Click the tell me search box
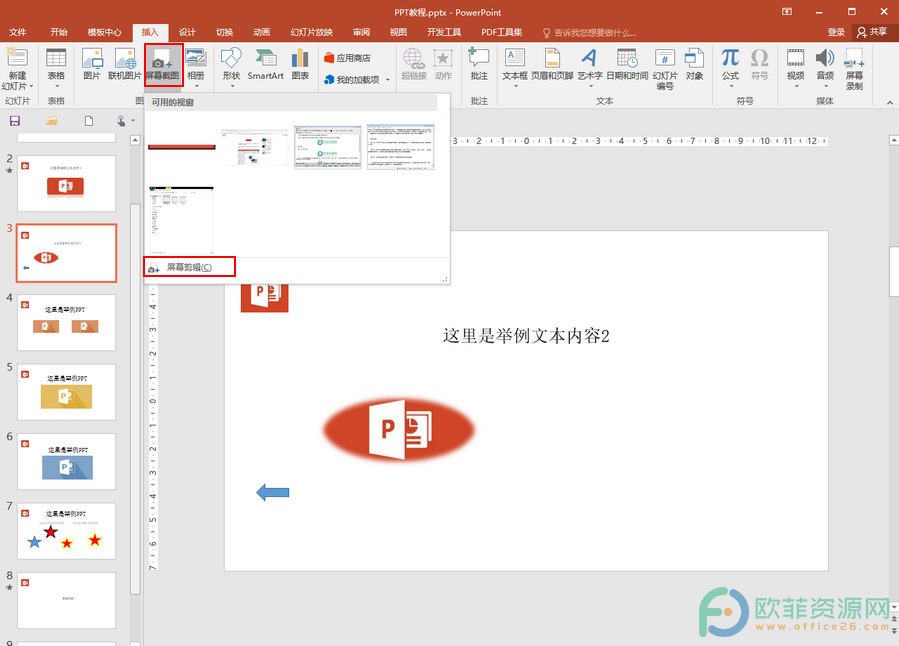 pos(589,33)
